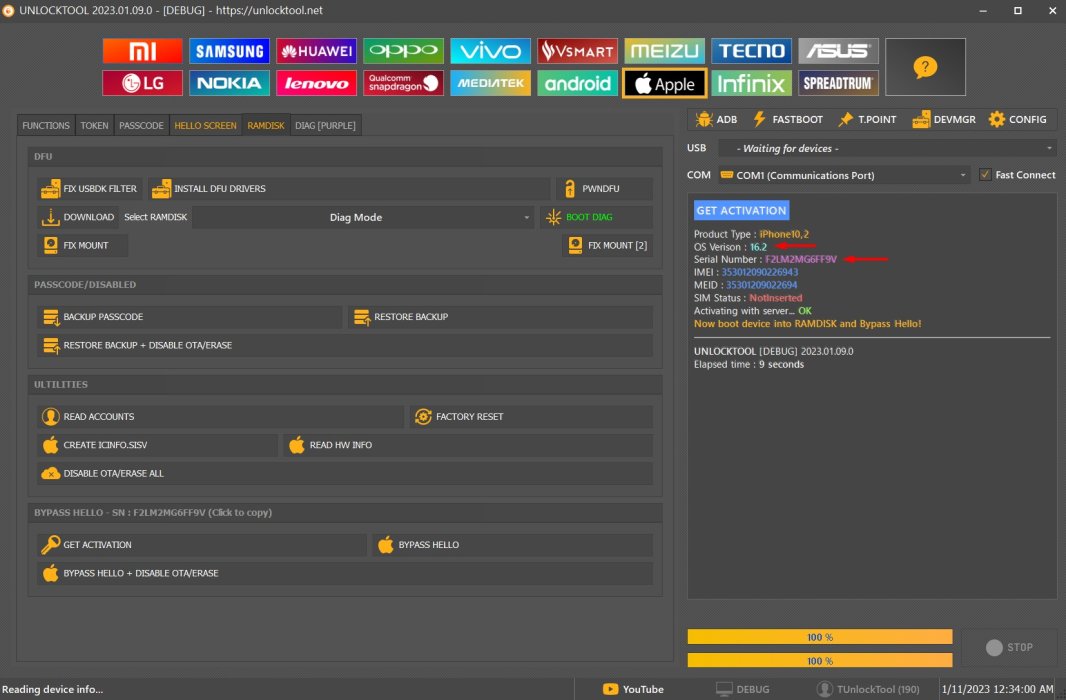Click the upper 100% progress bar
1066x700 pixels.
coord(820,637)
